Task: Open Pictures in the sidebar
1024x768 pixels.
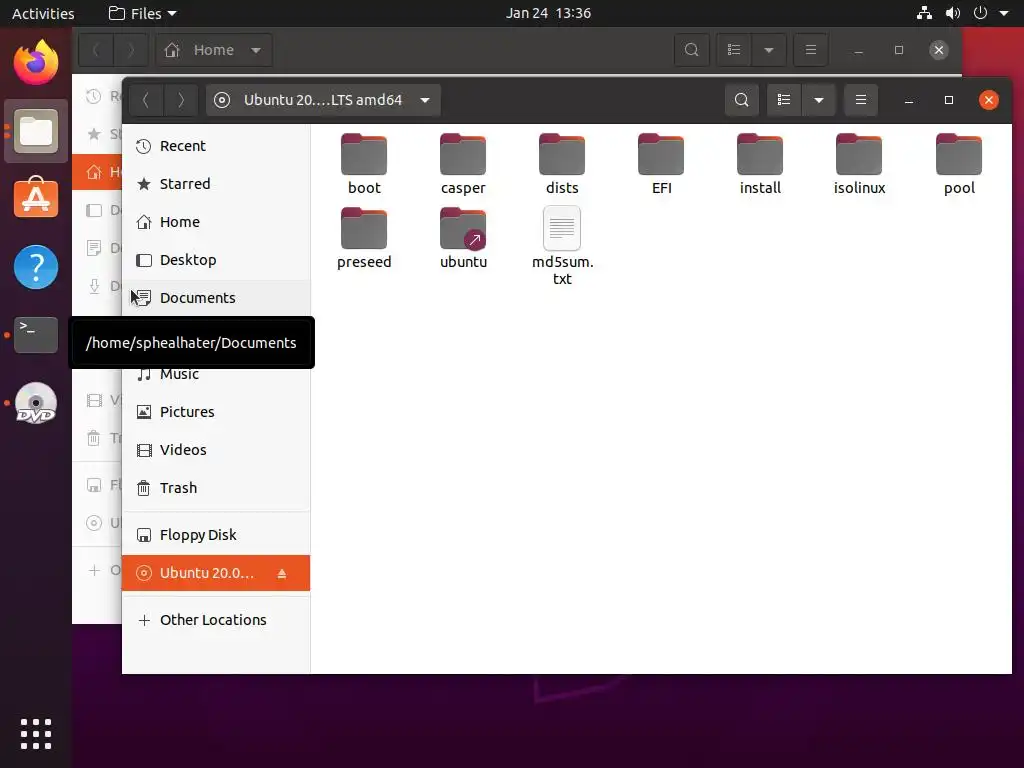Action: point(216,411)
